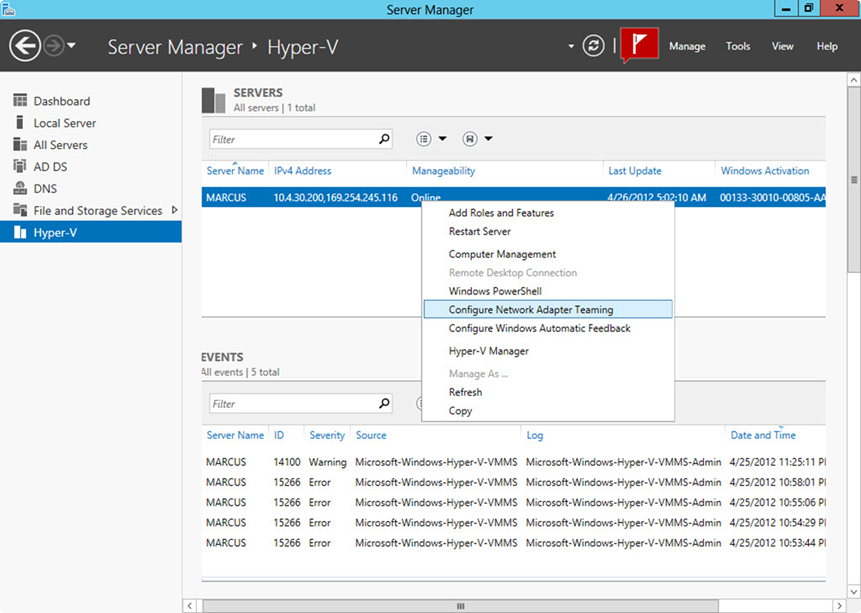Viewport: 861px width, 613px height.
Task: Click the DNS icon in the sidebar
Action: pyautogui.click(x=20, y=188)
